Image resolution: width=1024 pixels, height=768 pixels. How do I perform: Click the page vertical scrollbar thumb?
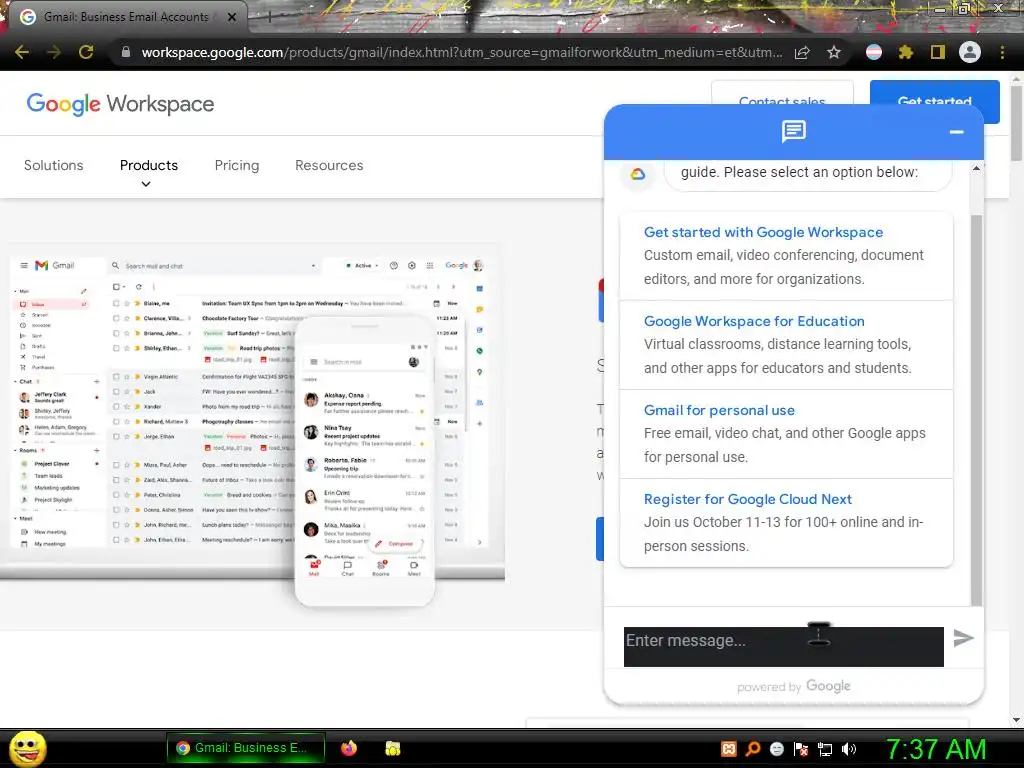[1016, 123]
